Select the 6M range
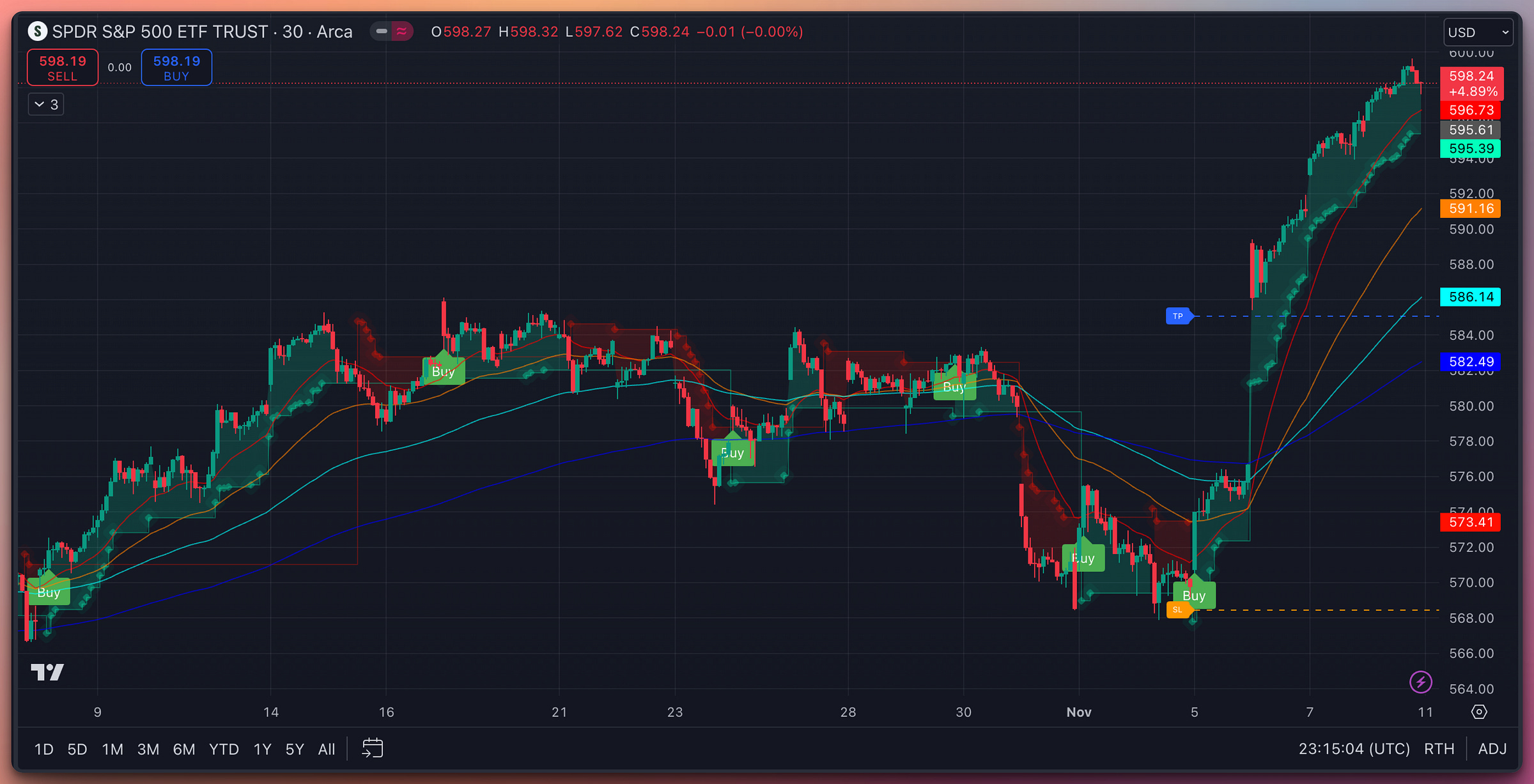The image size is (1534, 784). tap(184, 749)
